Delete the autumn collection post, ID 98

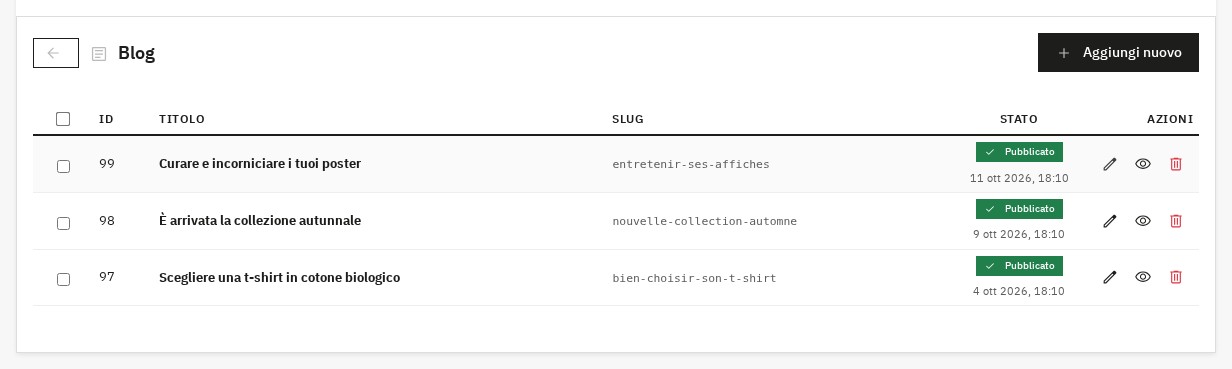(x=1176, y=221)
